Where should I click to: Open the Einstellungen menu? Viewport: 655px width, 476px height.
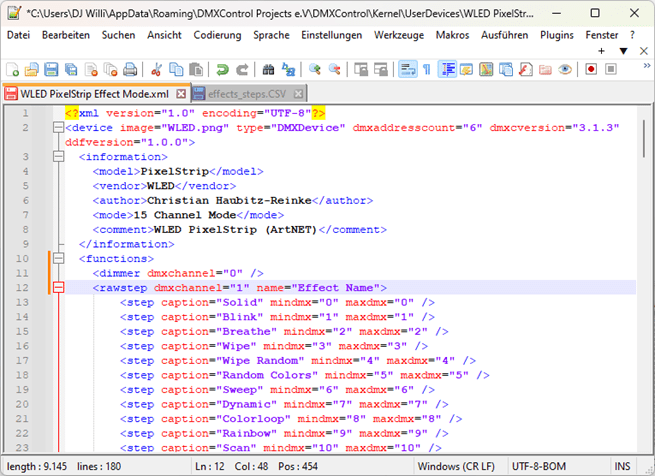[x=332, y=35]
